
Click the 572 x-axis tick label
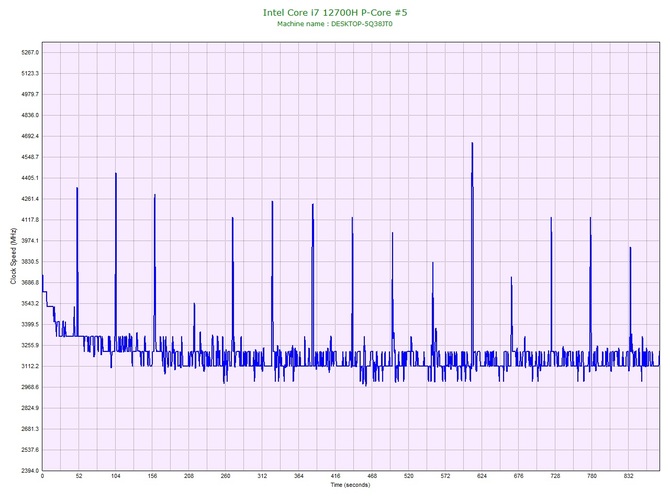click(x=445, y=476)
